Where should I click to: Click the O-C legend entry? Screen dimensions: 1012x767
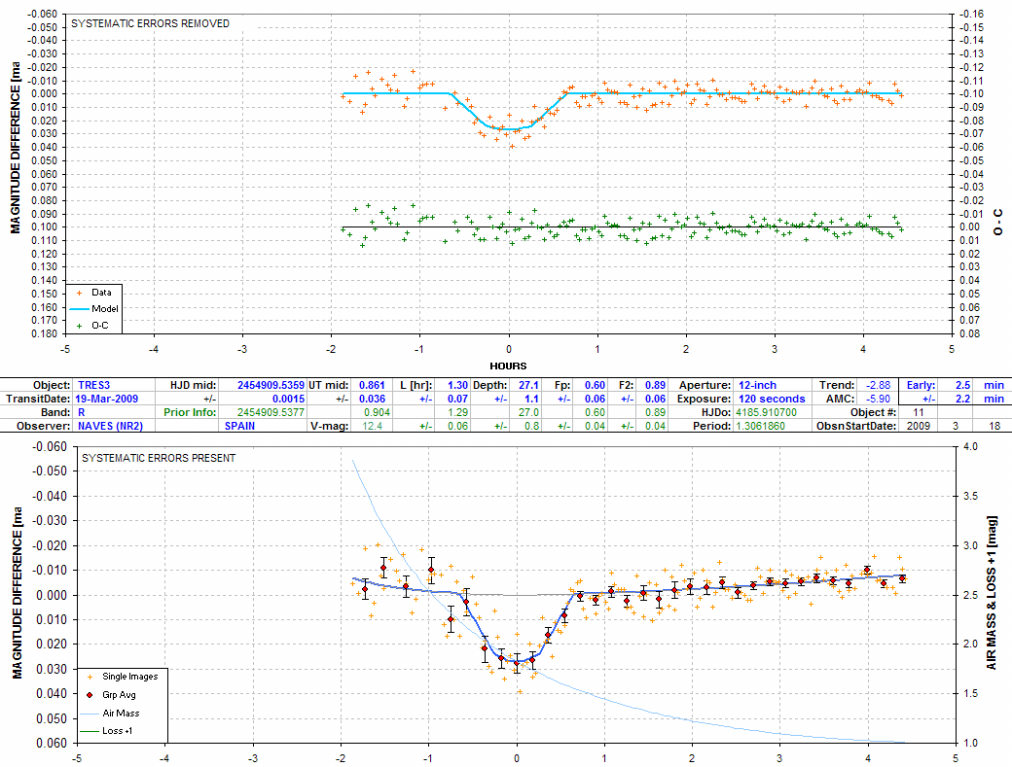(x=99, y=325)
